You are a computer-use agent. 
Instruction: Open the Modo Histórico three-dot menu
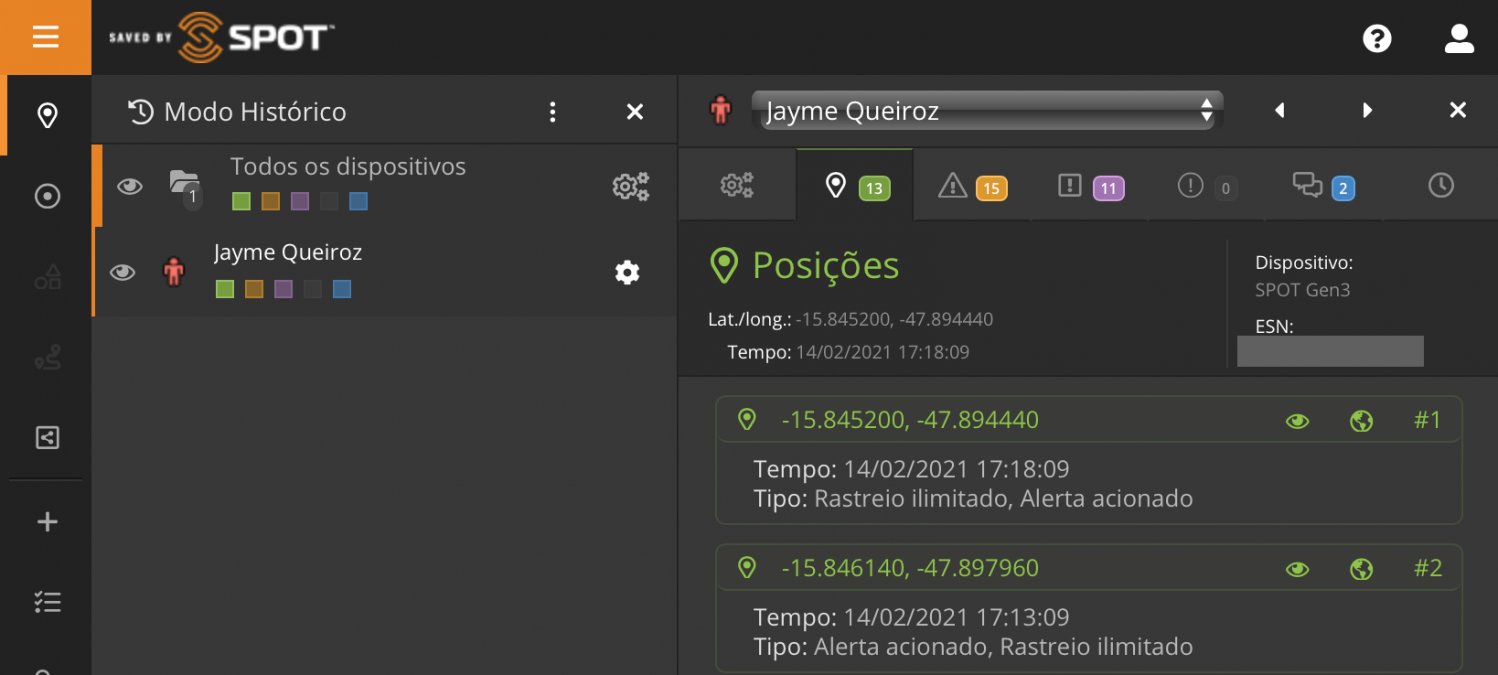[x=552, y=112]
